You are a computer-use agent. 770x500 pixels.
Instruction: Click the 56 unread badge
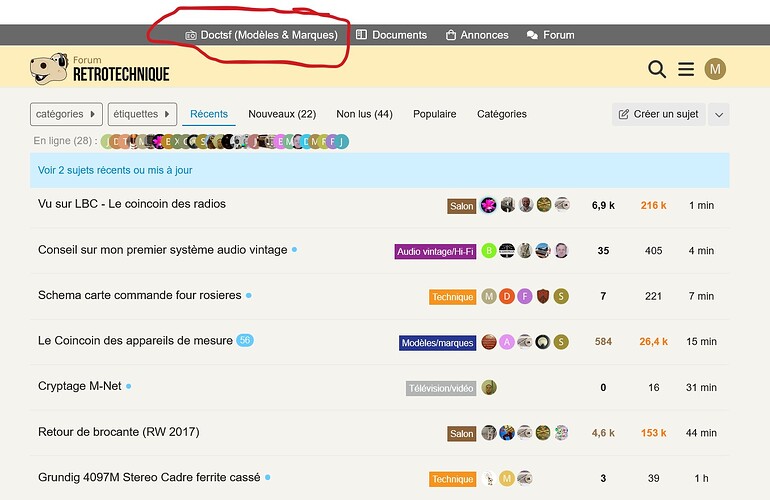[245, 341]
